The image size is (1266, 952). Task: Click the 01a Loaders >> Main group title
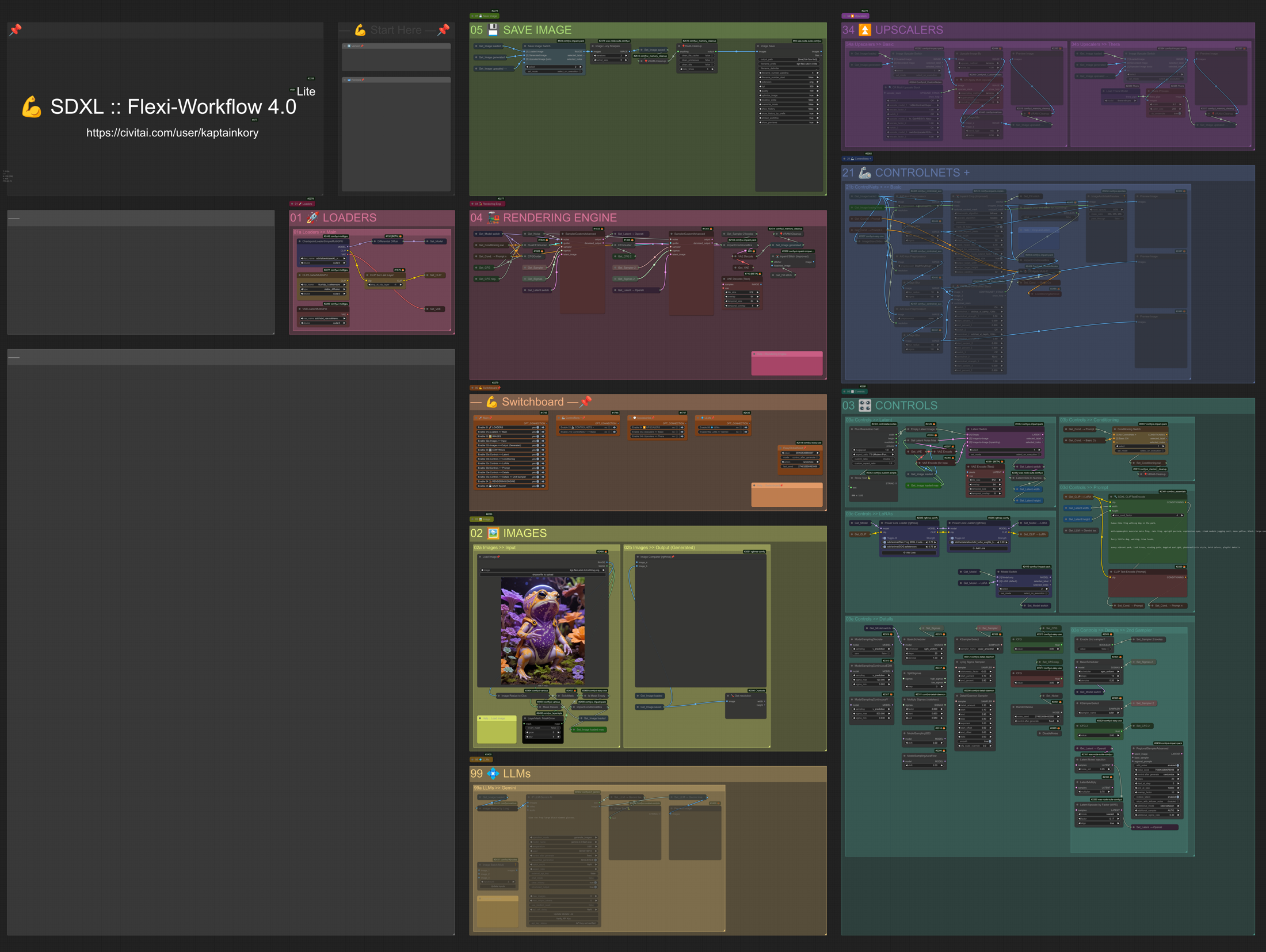[315, 232]
